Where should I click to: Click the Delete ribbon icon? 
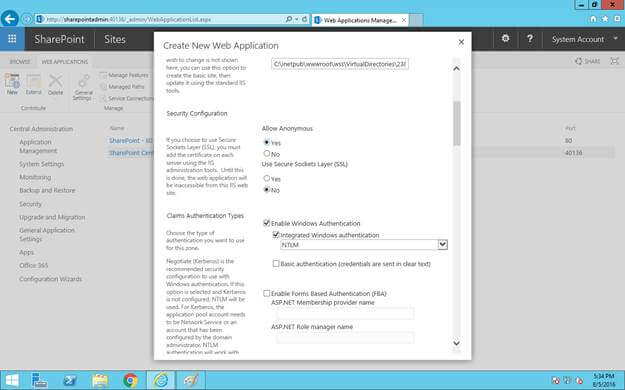click(x=55, y=84)
